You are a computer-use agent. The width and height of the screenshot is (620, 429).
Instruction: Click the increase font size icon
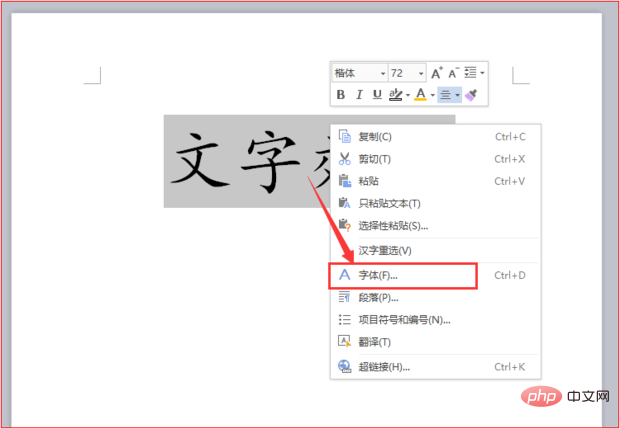[x=437, y=73]
